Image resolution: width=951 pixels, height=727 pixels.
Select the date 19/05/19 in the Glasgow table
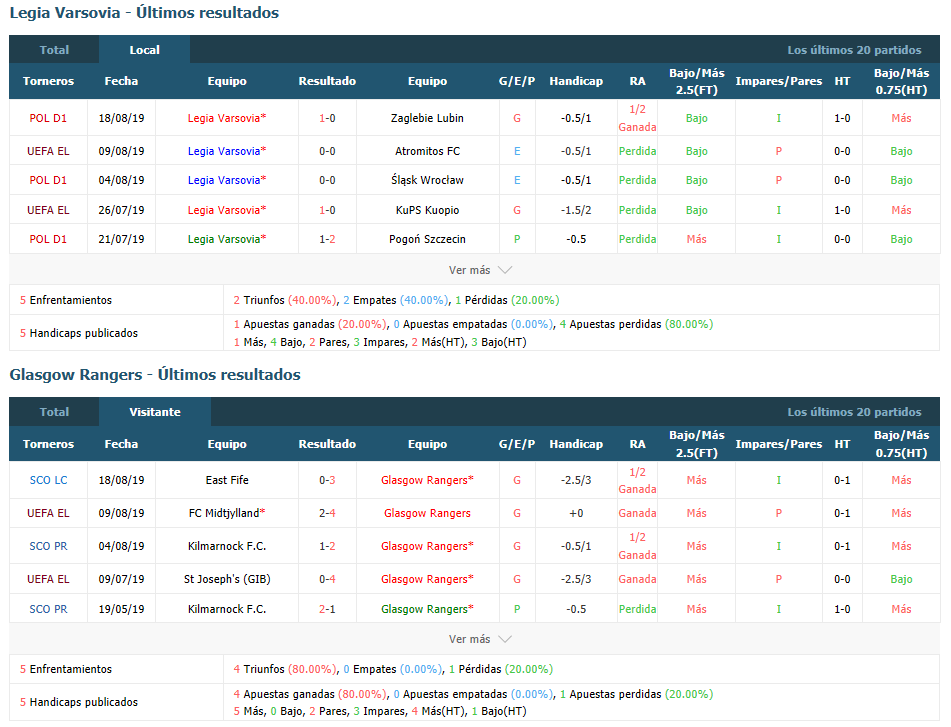[121, 609]
